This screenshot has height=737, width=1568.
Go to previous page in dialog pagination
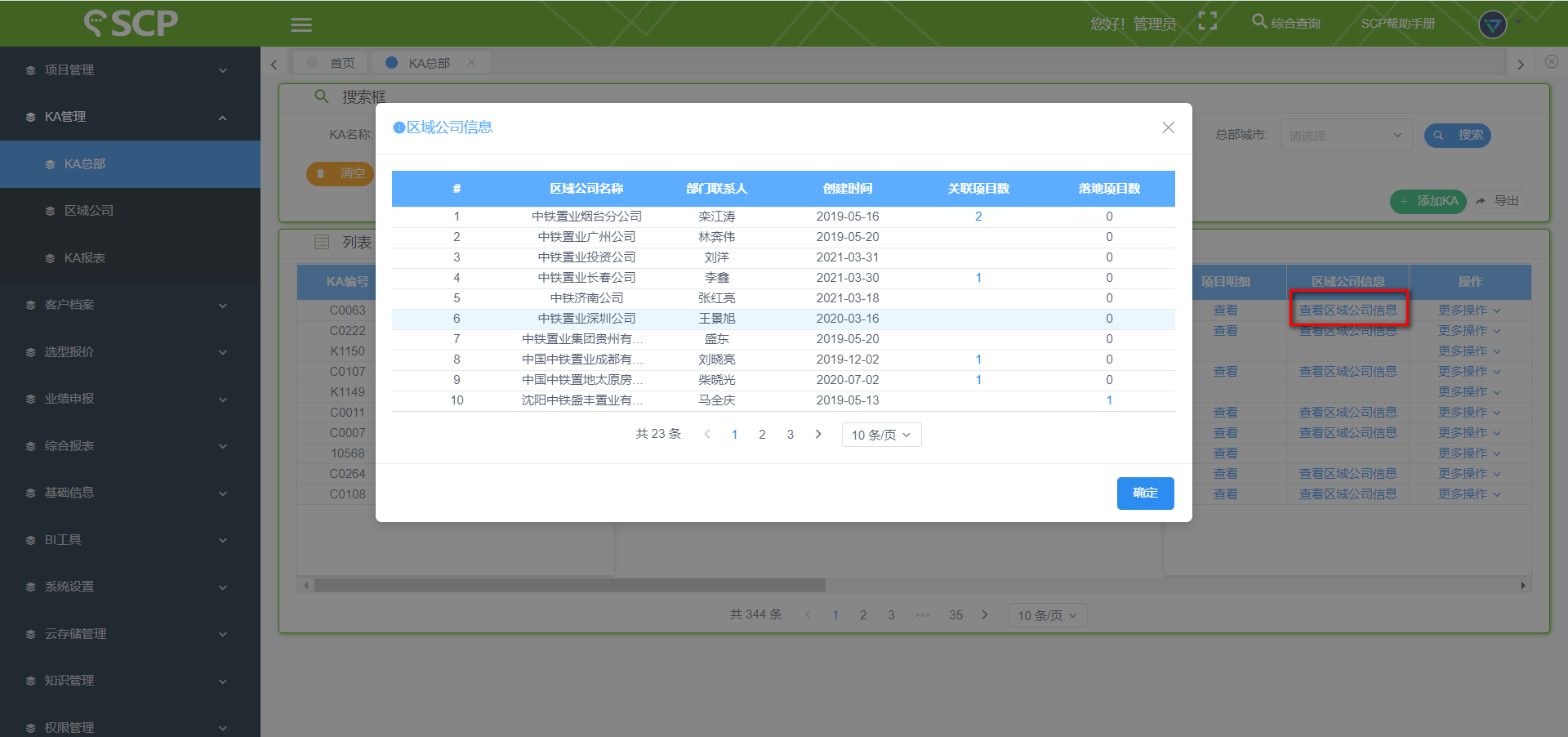(707, 434)
